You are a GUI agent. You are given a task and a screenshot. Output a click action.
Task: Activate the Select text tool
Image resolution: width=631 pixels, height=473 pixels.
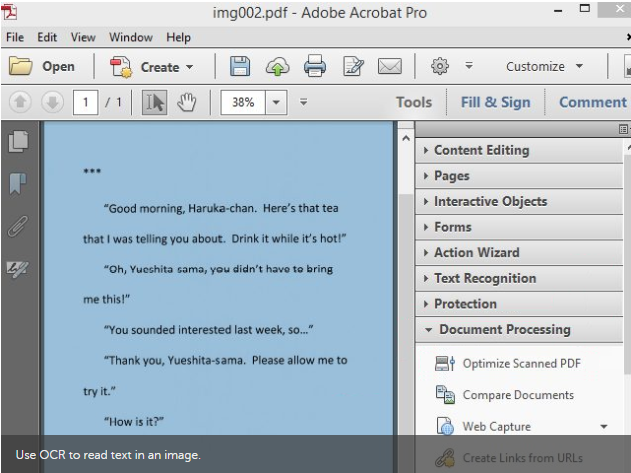click(x=155, y=102)
